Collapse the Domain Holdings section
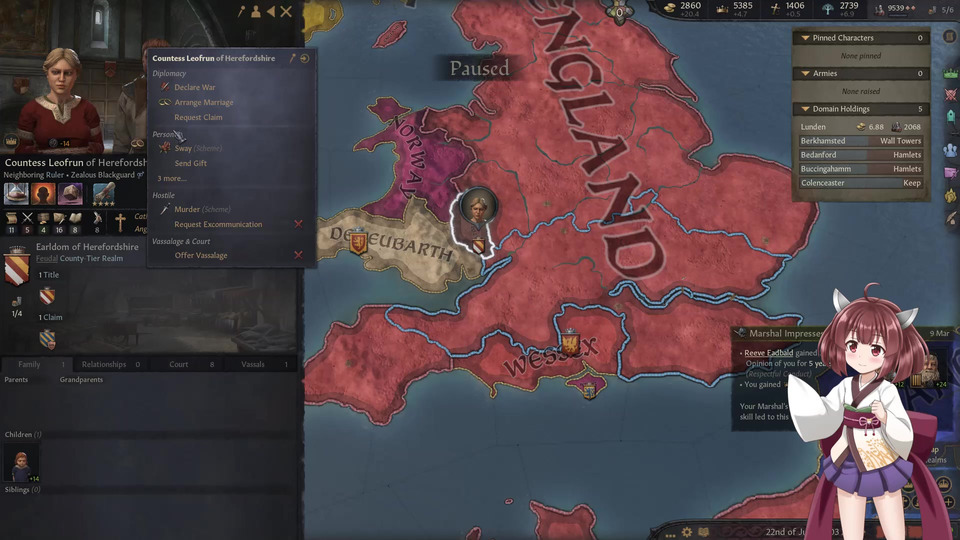Screen dimensions: 960x540 805,109
